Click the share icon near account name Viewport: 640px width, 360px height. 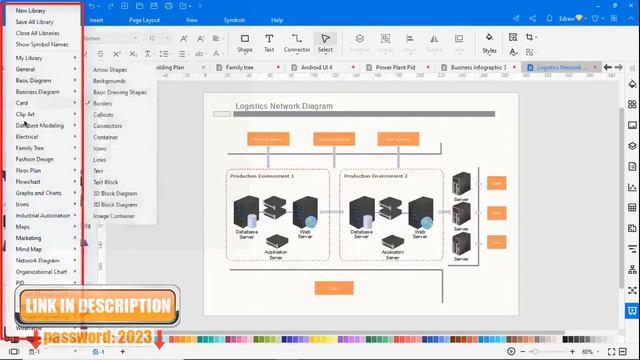pyautogui.click(x=532, y=18)
